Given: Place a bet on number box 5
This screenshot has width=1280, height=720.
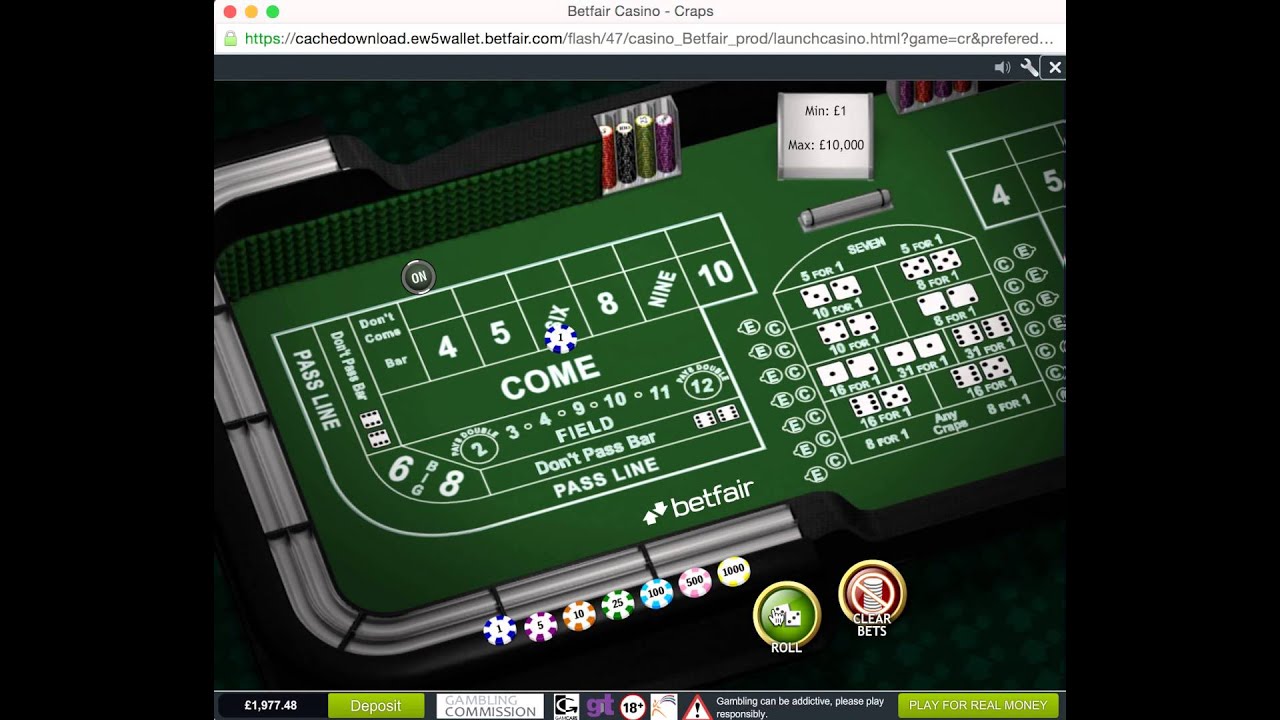Looking at the screenshot, I should pos(499,331).
